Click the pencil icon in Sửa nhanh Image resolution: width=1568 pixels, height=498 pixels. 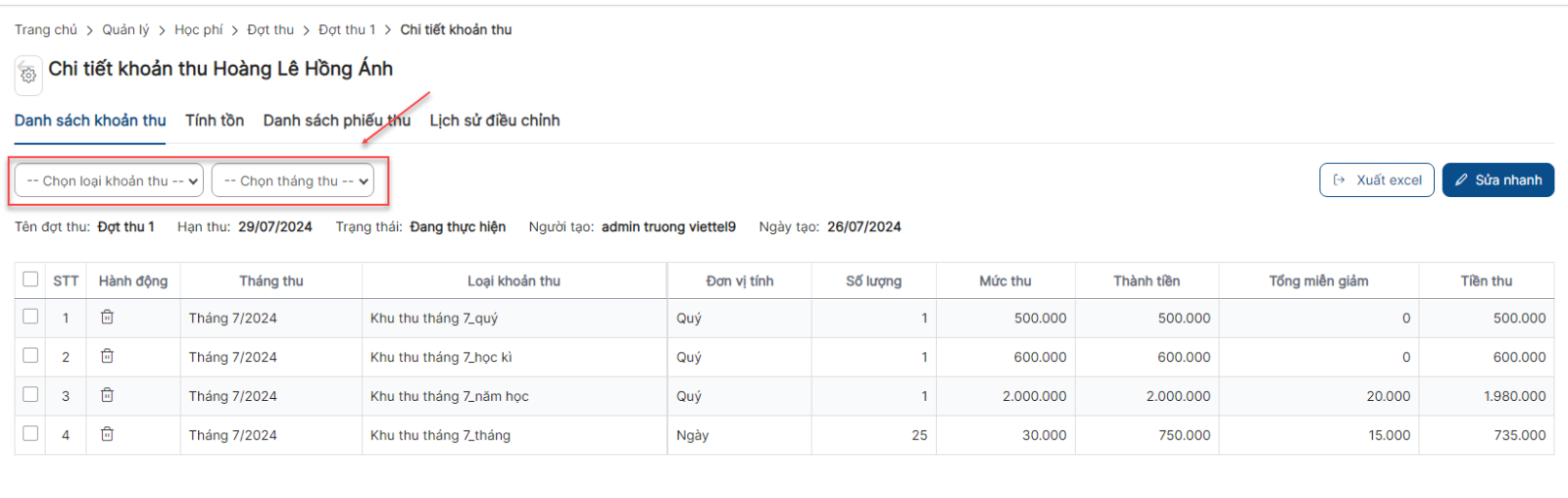pos(1461,180)
